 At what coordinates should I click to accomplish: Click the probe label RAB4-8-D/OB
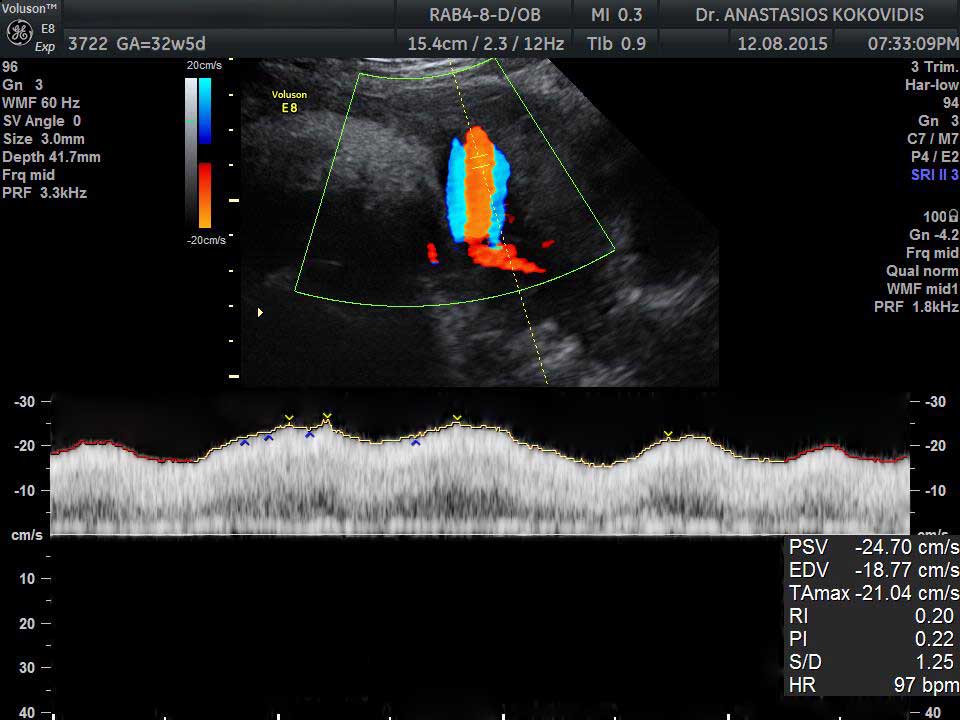[485, 15]
